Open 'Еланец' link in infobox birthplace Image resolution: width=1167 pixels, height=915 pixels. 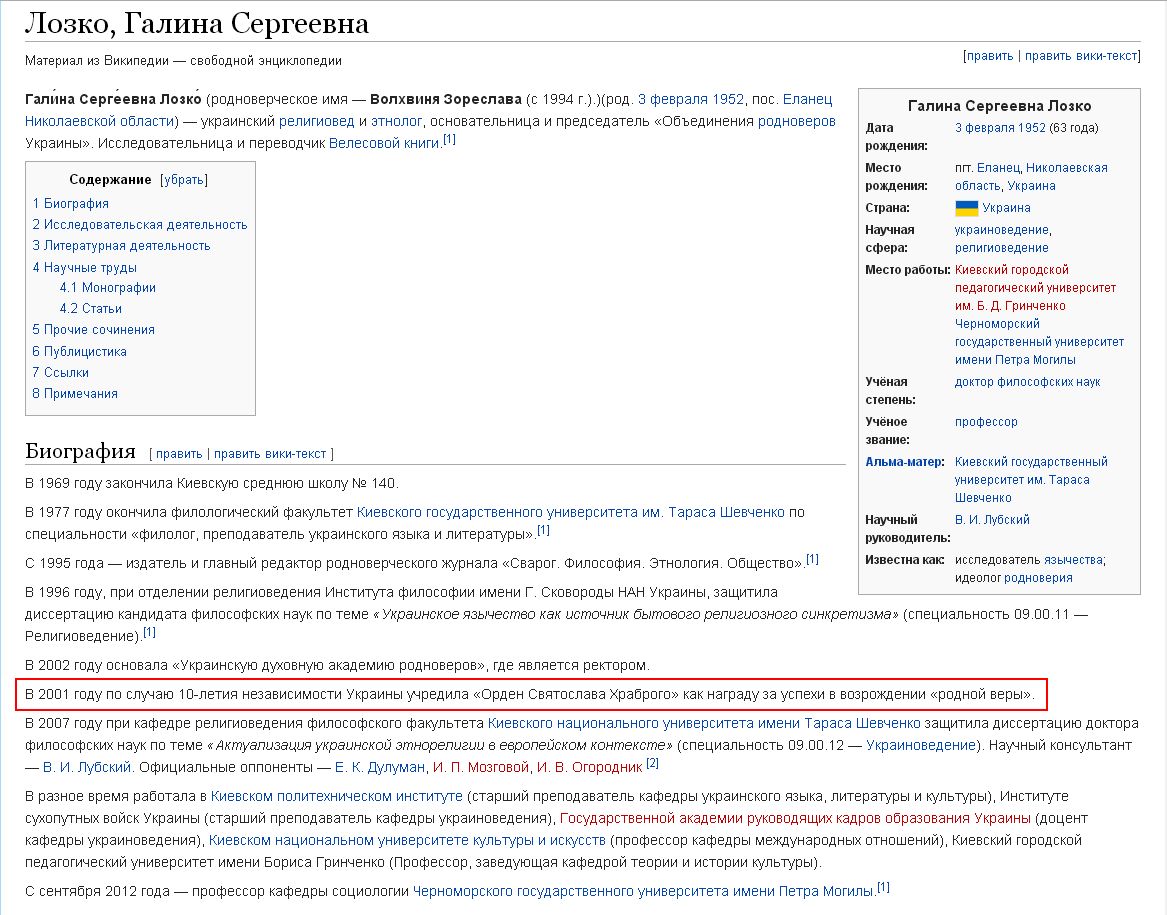point(998,168)
